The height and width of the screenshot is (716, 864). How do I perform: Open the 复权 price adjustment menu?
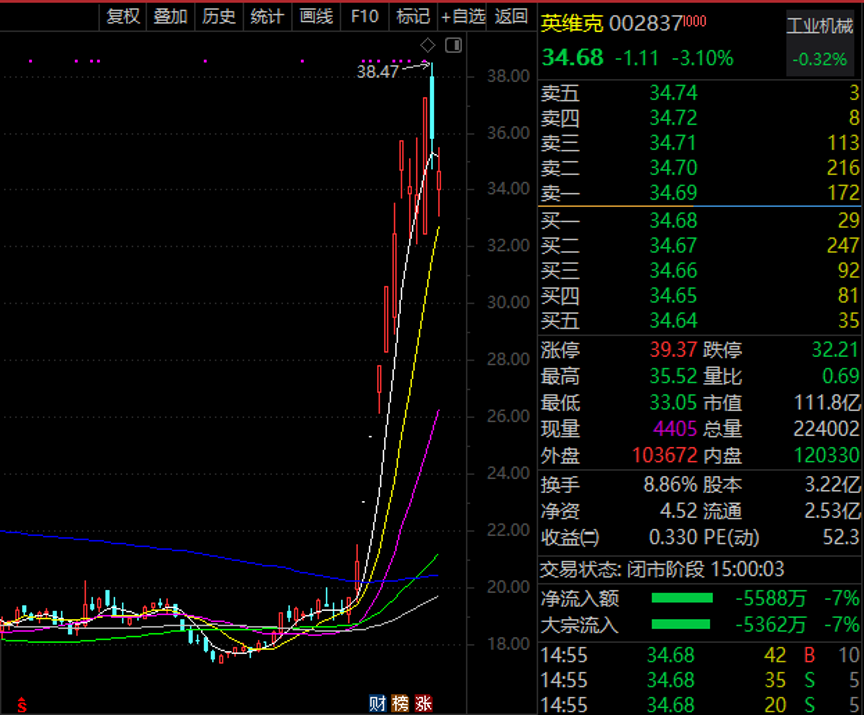[x=123, y=16]
